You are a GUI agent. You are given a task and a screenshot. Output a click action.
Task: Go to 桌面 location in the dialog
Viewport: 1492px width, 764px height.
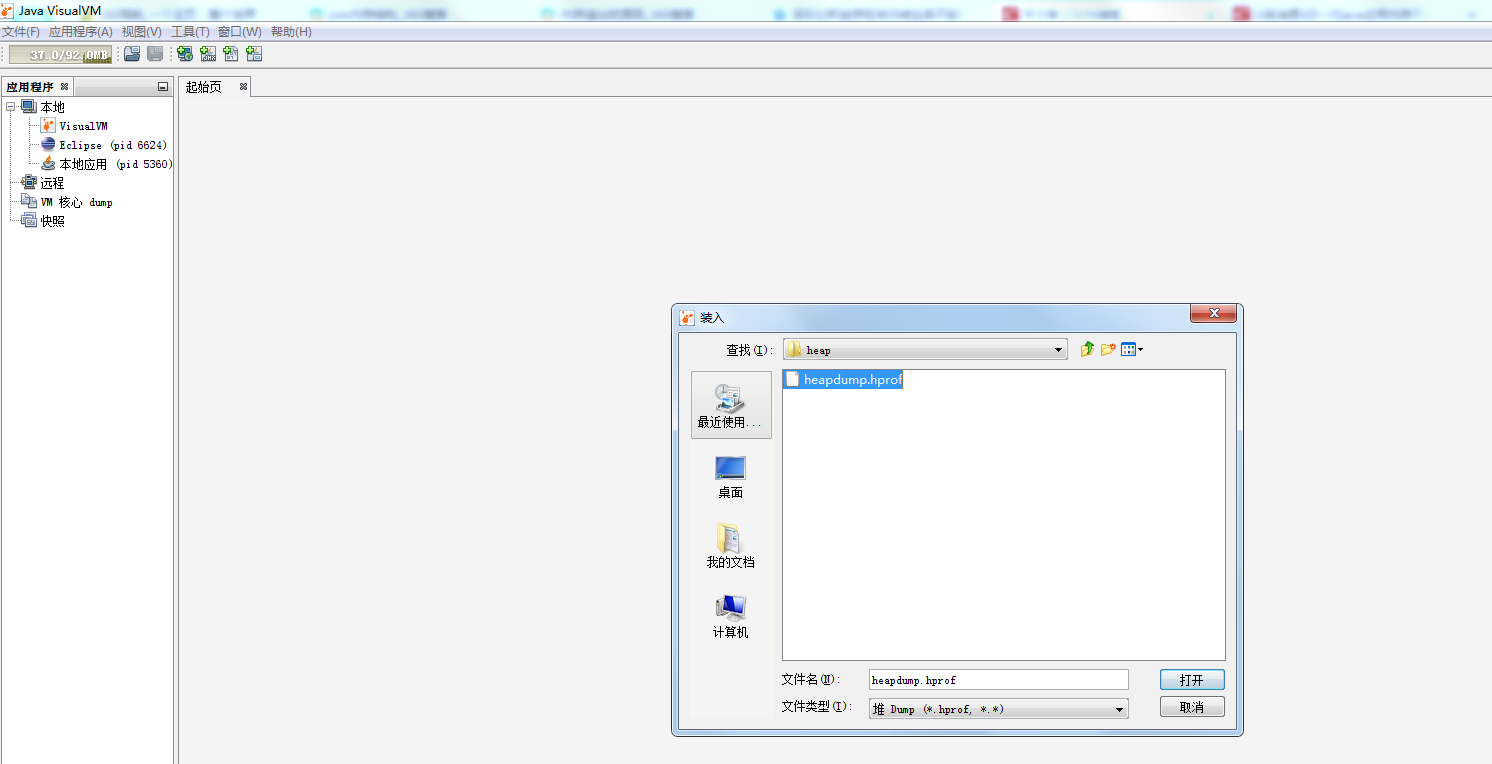point(730,476)
